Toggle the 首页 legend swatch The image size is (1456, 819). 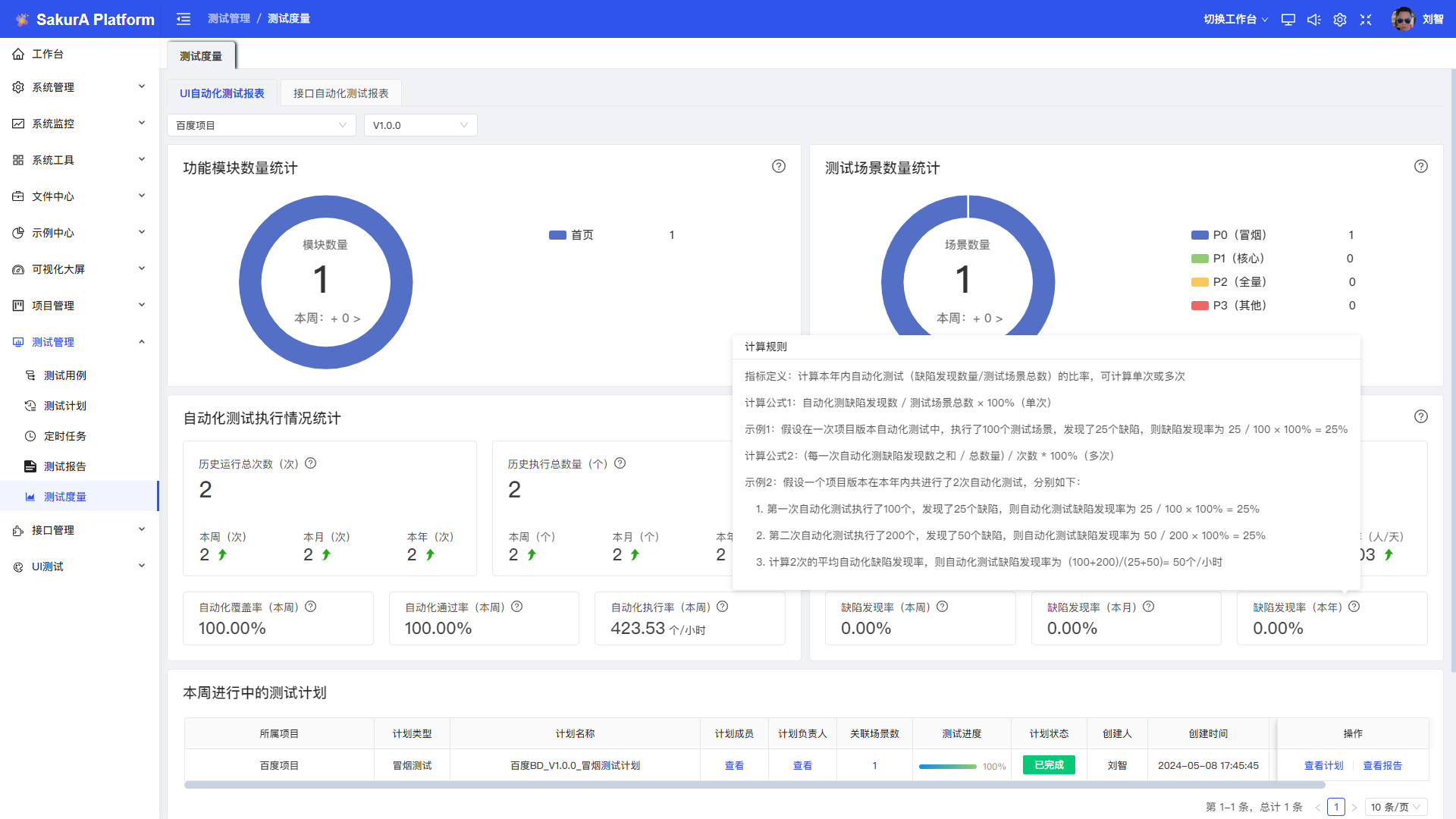pyautogui.click(x=557, y=235)
